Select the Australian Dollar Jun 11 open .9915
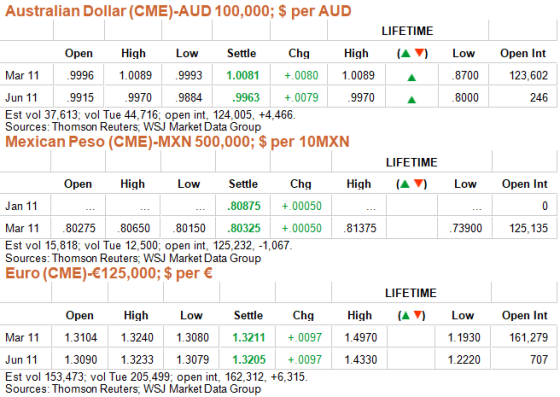This screenshot has height=397, width=560. [x=80, y=98]
